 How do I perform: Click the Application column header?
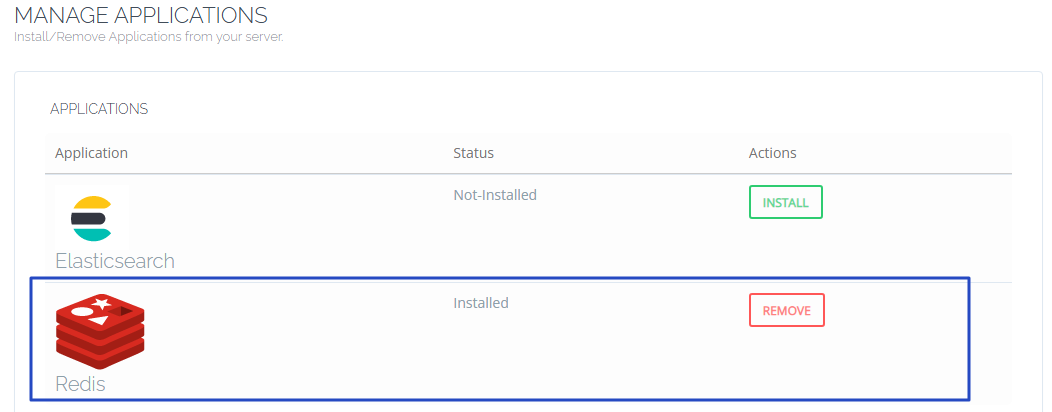pos(91,153)
